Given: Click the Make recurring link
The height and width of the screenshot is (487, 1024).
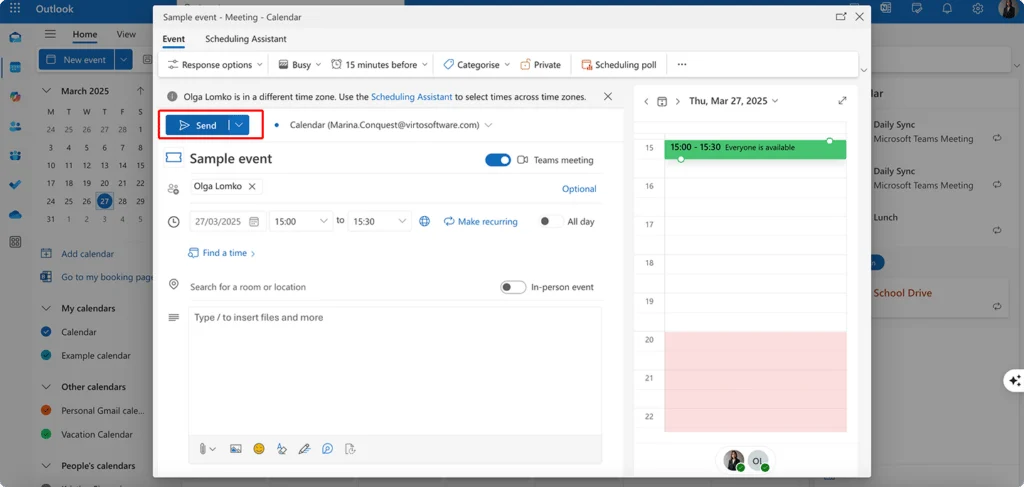Looking at the screenshot, I should point(481,221).
